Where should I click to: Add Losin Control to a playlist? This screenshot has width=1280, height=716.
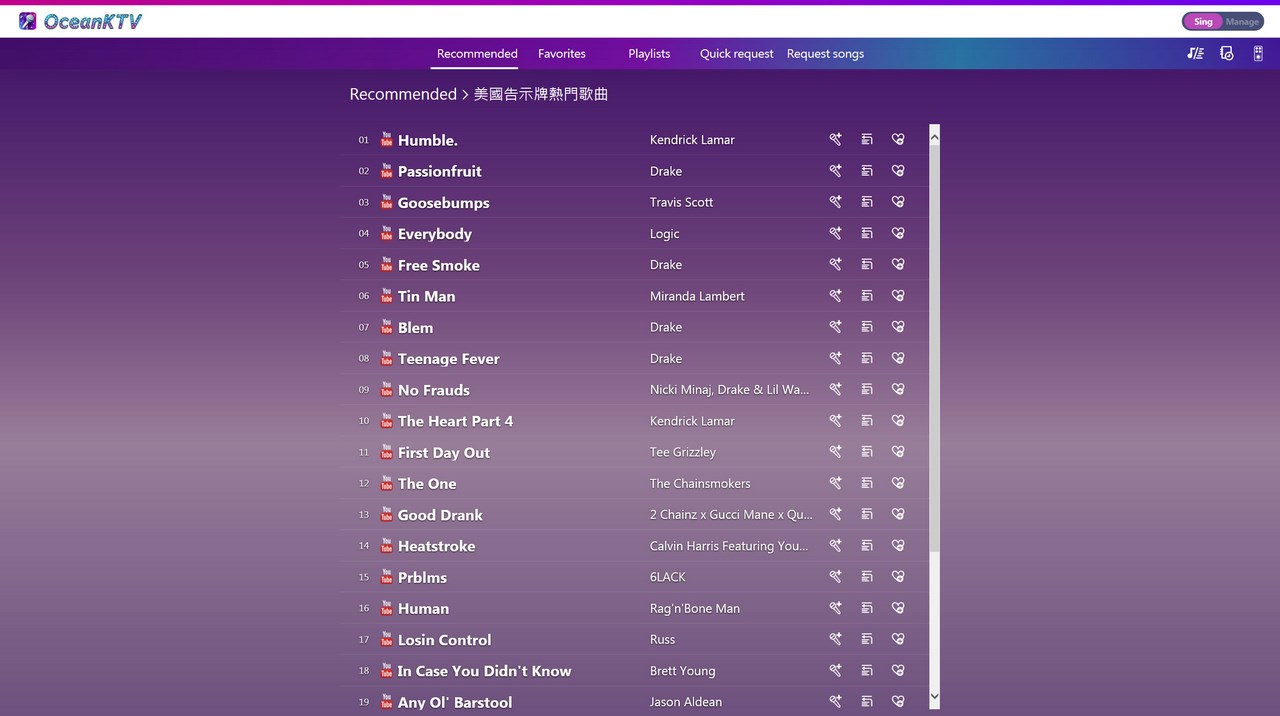click(867, 639)
